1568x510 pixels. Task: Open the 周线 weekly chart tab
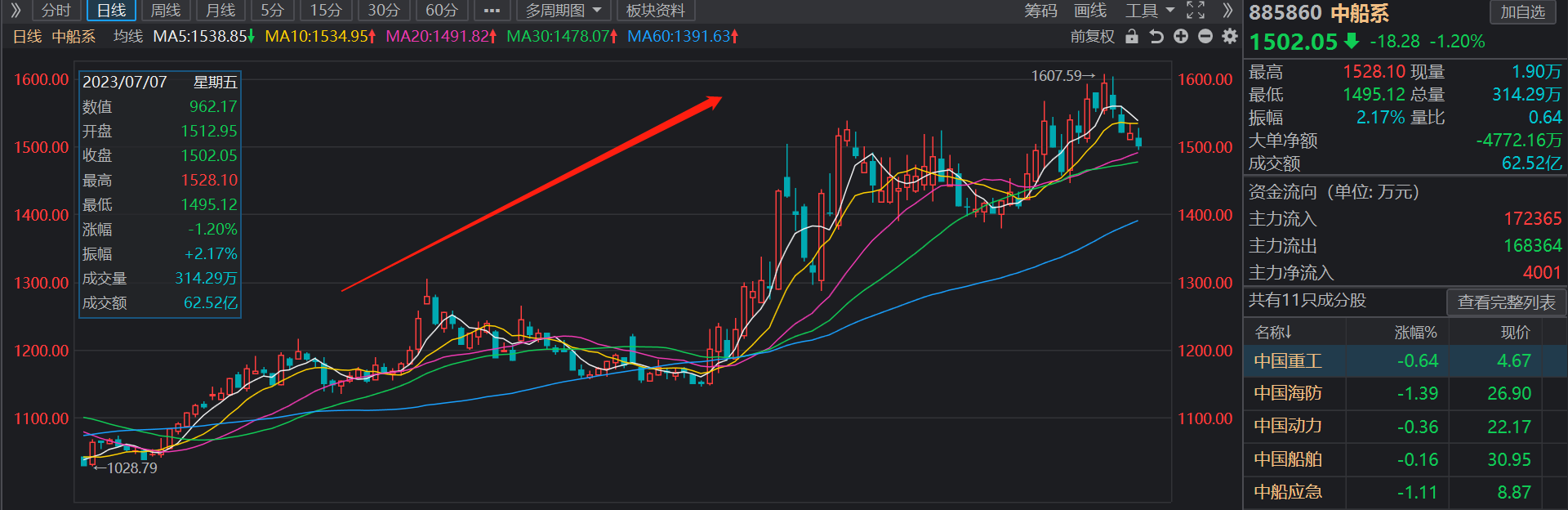click(x=166, y=11)
